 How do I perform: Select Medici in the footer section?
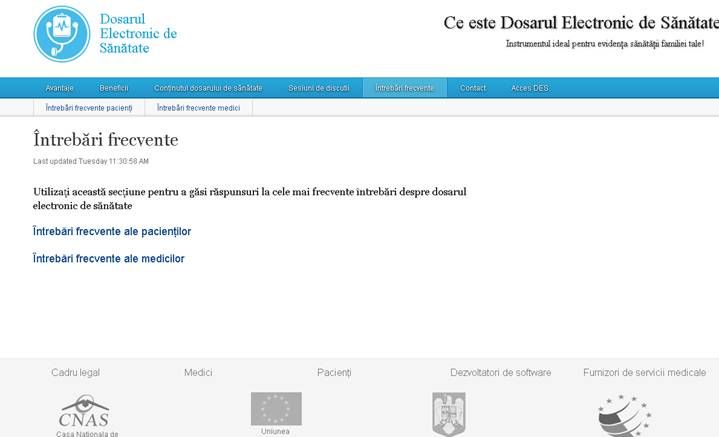pyautogui.click(x=198, y=373)
